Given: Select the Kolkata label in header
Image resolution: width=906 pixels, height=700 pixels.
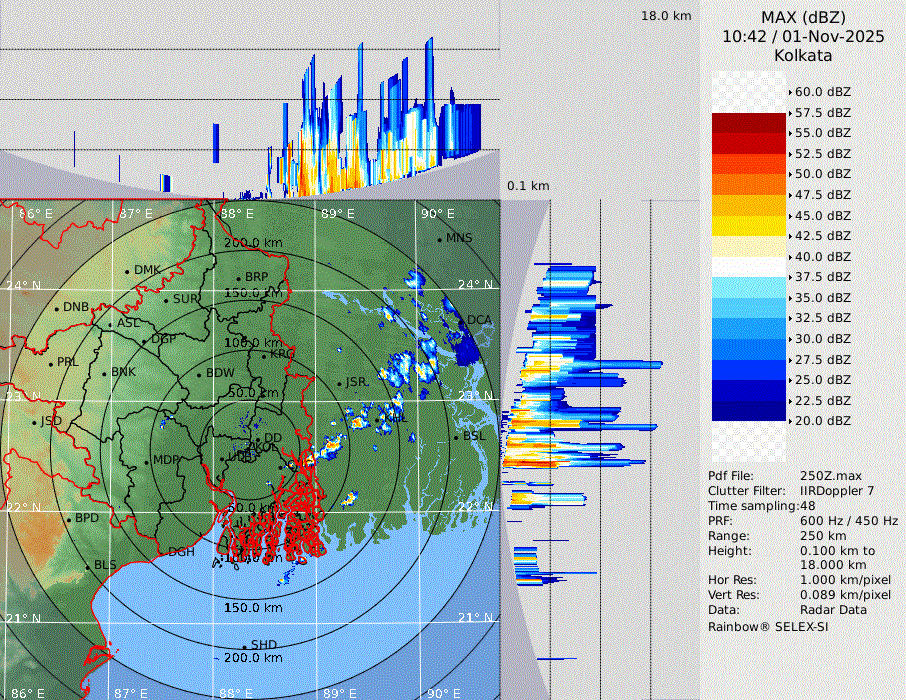Looking at the screenshot, I should pyautogui.click(x=803, y=55).
